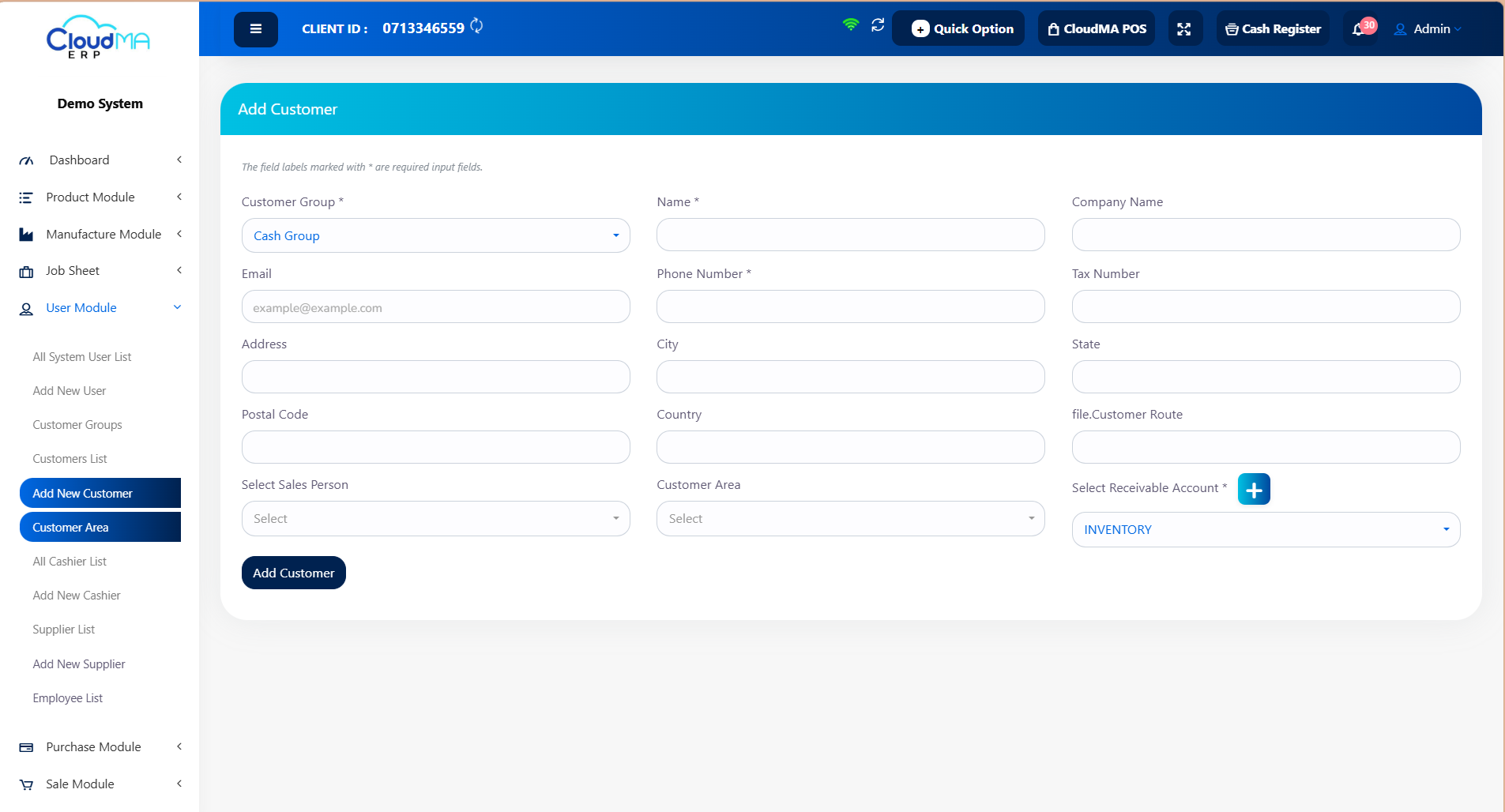Select Add New Customer menu item
The image size is (1505, 812).
[x=100, y=493]
